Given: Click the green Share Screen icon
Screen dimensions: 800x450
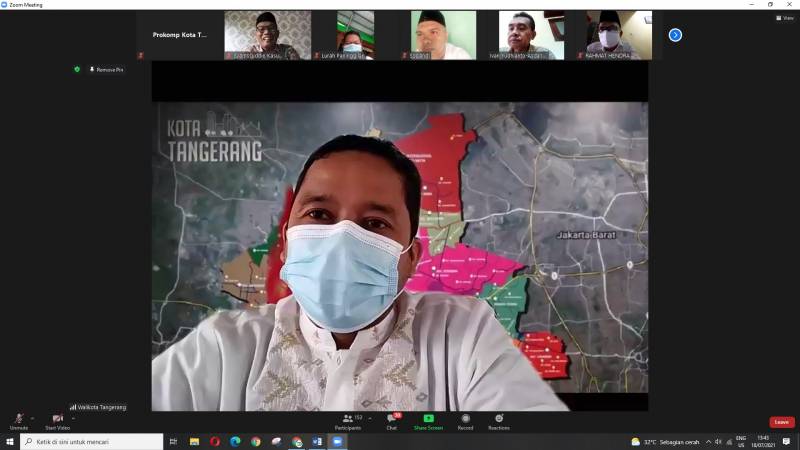Looking at the screenshot, I should 428,419.
